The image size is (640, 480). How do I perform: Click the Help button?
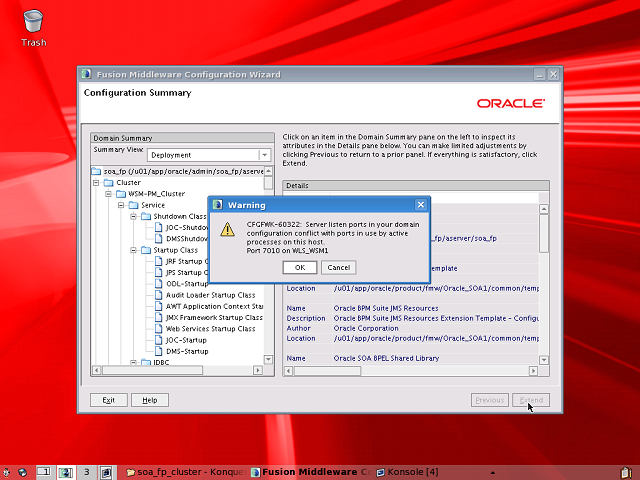pyautogui.click(x=150, y=400)
